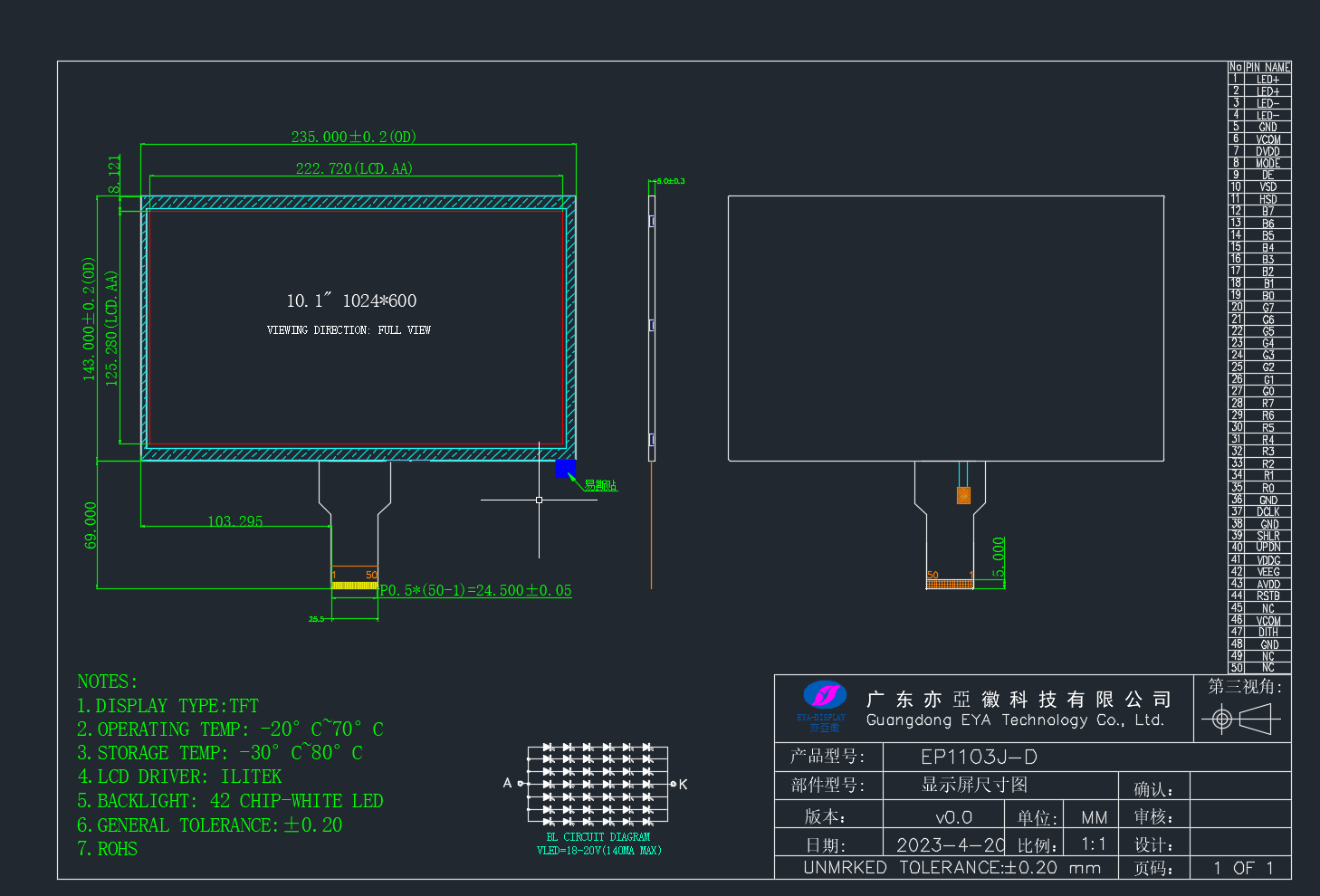This screenshot has height=896, width=1320.
Task: Click the VLED=18-20V(140MA MAX) text
Action: tap(599, 850)
